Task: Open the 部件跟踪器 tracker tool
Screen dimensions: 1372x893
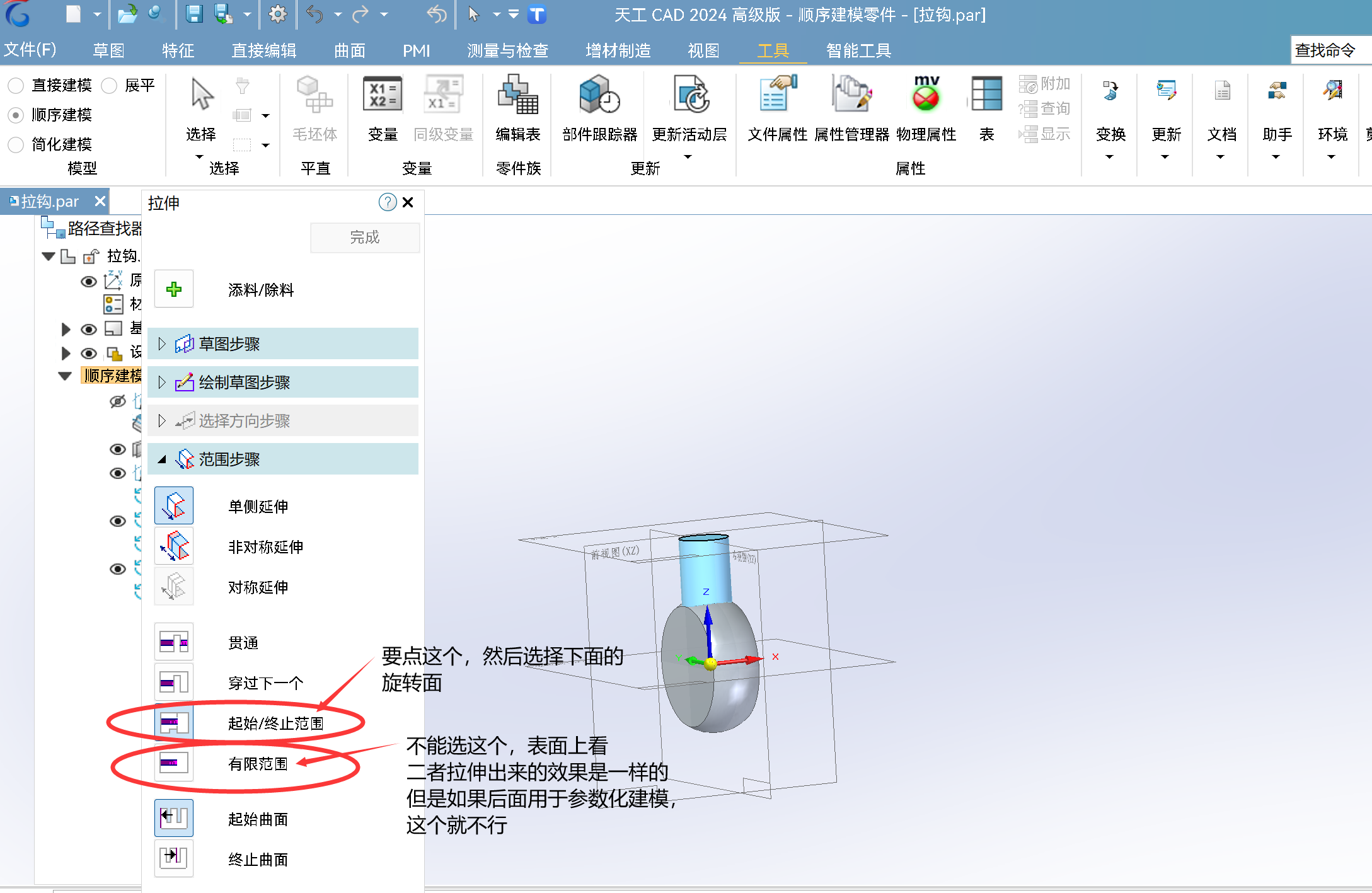Action: pyautogui.click(x=599, y=95)
